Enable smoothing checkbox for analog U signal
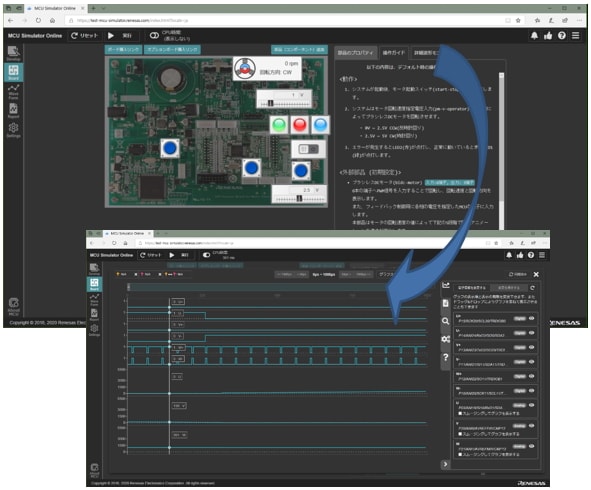Image resolution: width=591 pixels, height=490 pixels. (x=460, y=413)
